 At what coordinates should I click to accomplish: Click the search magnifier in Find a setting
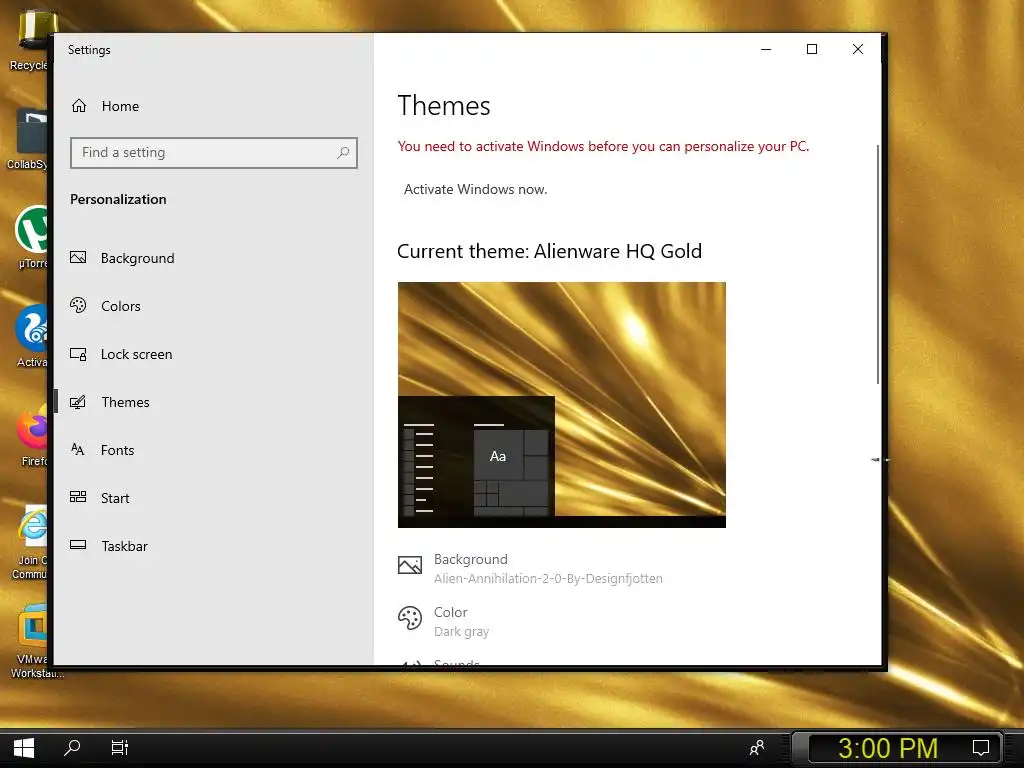(x=343, y=153)
